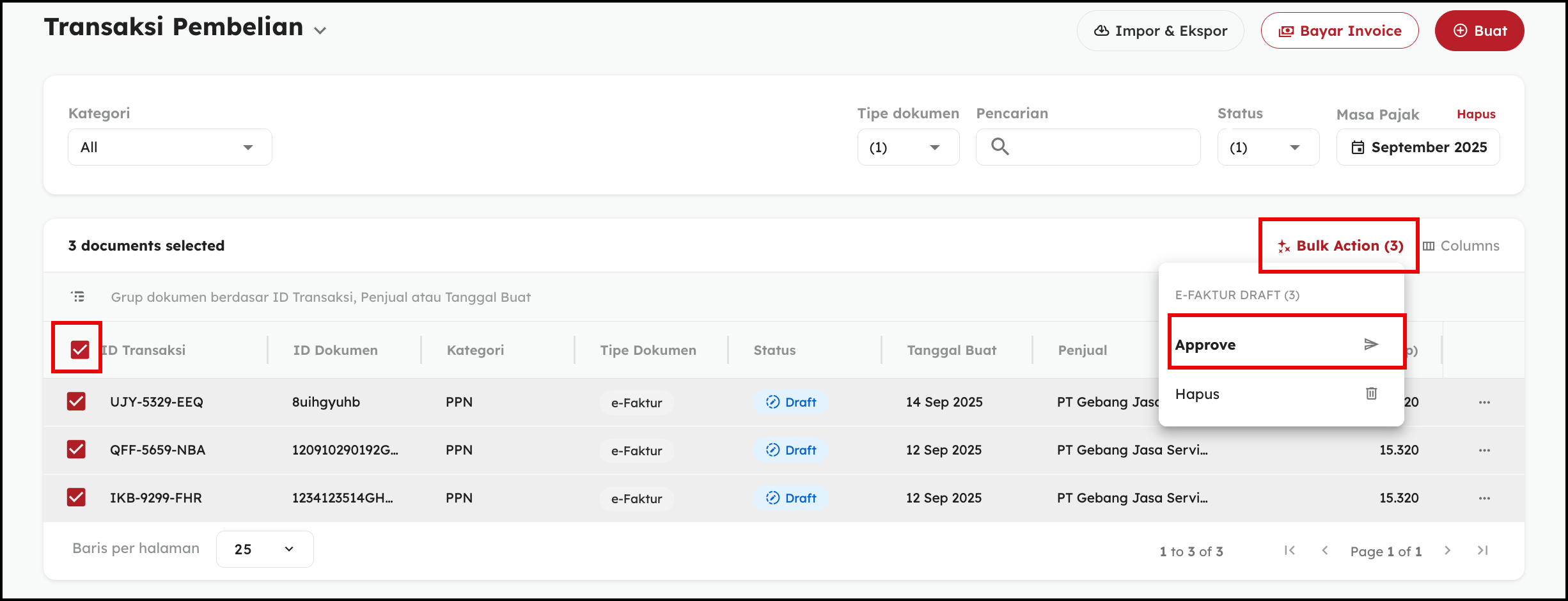Open row actions menu for IKB-9299-FHR
1568x601 pixels.
1484,498
